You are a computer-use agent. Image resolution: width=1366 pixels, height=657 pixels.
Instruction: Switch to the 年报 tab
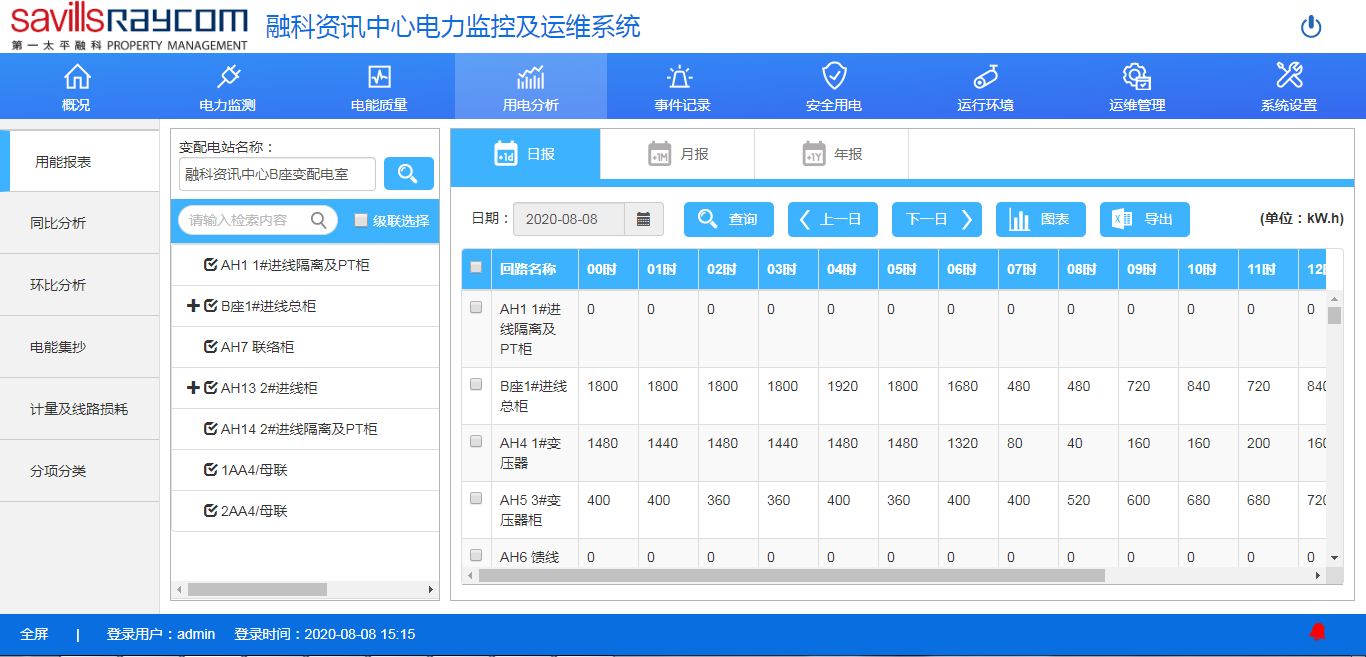coord(832,154)
